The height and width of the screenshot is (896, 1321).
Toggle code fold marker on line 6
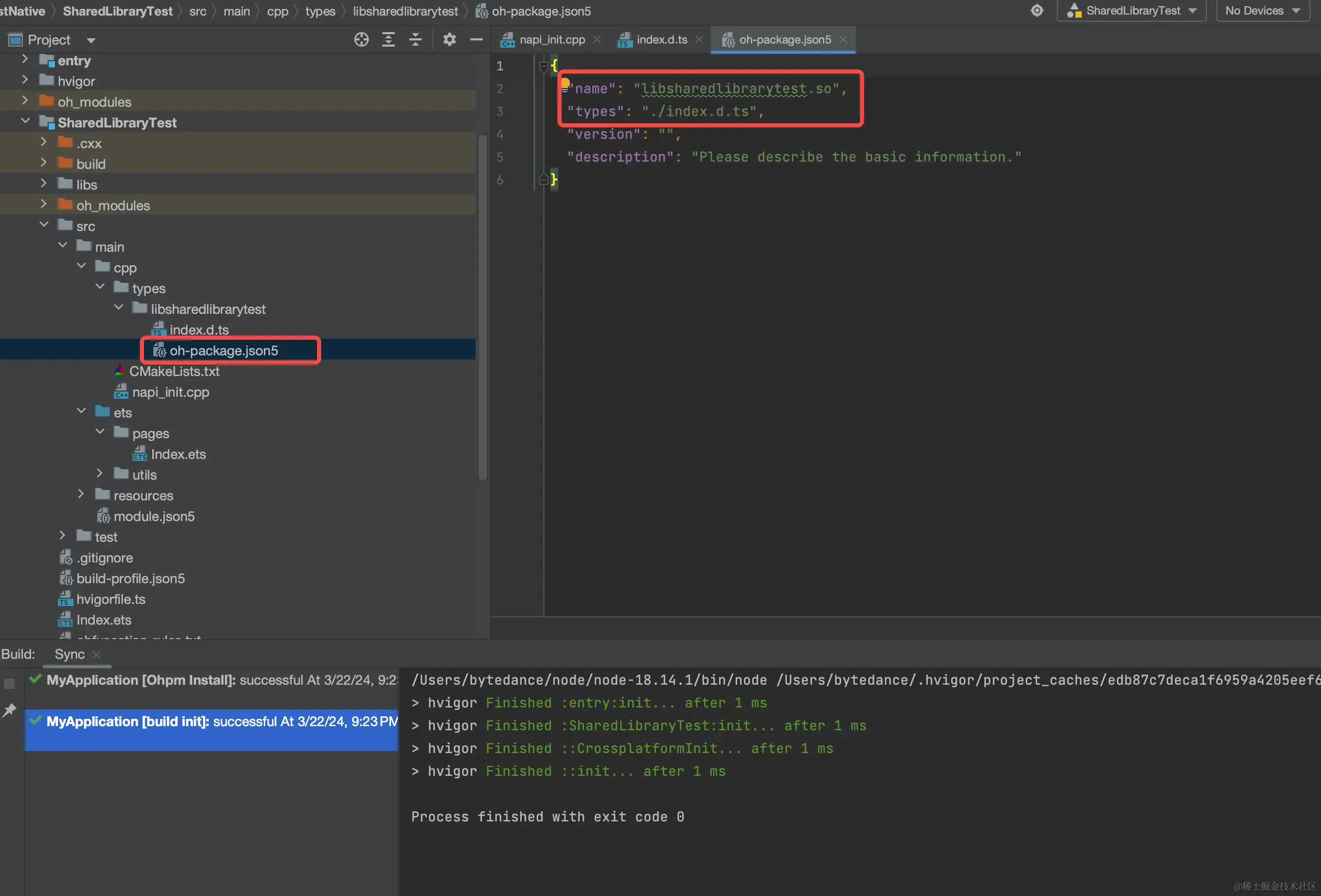543,180
